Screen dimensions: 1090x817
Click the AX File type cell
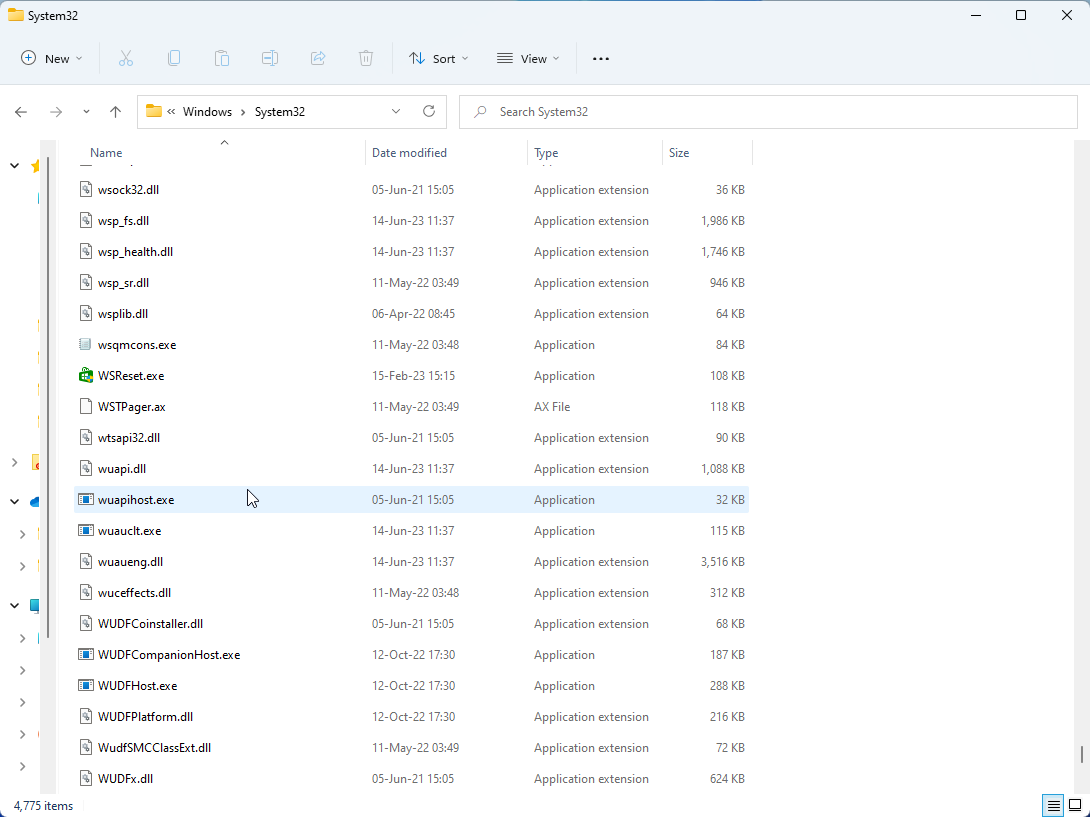click(x=552, y=407)
